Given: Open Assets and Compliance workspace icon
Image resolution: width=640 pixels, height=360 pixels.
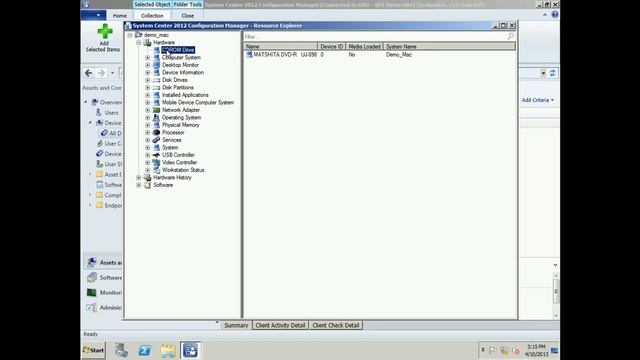Looking at the screenshot, I should tap(92, 262).
